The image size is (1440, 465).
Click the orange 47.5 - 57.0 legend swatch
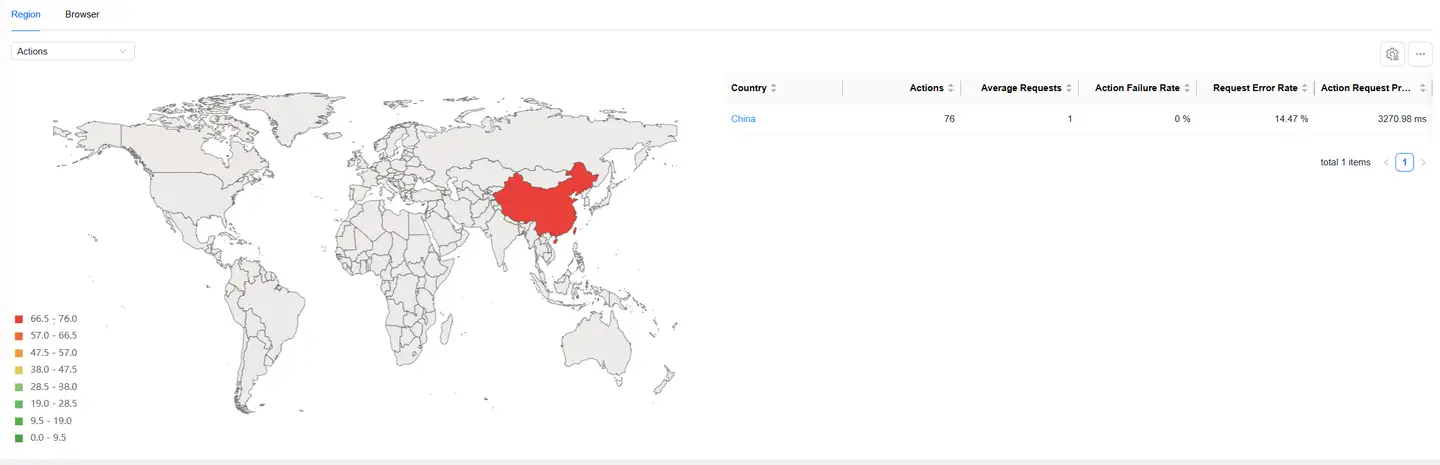tap(19, 353)
